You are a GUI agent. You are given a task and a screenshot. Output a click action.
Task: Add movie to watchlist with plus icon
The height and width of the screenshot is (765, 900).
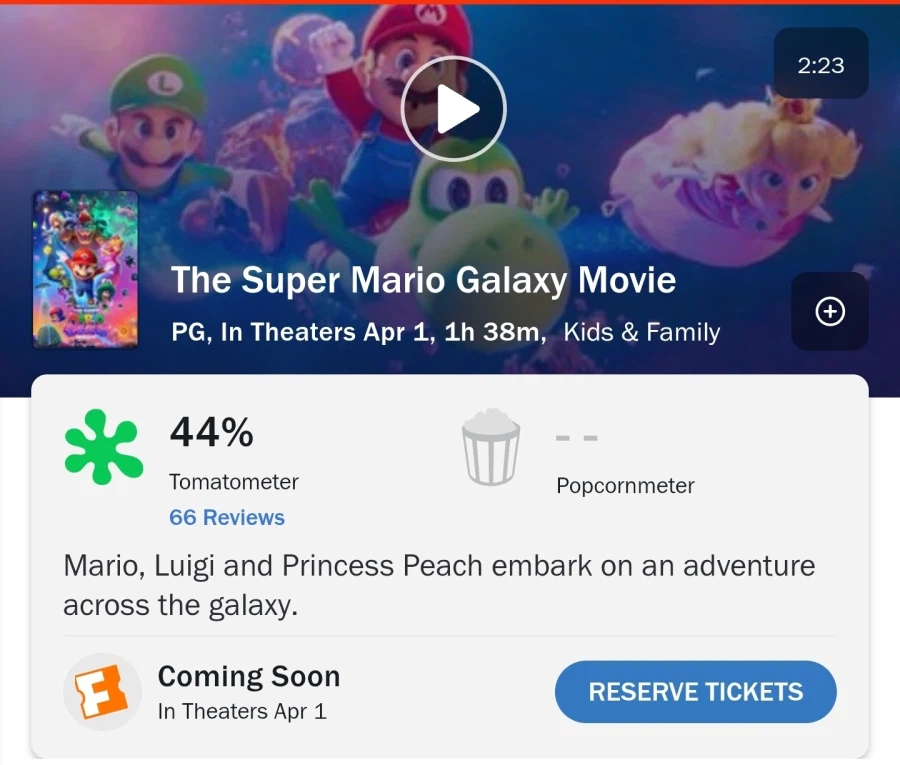click(829, 312)
